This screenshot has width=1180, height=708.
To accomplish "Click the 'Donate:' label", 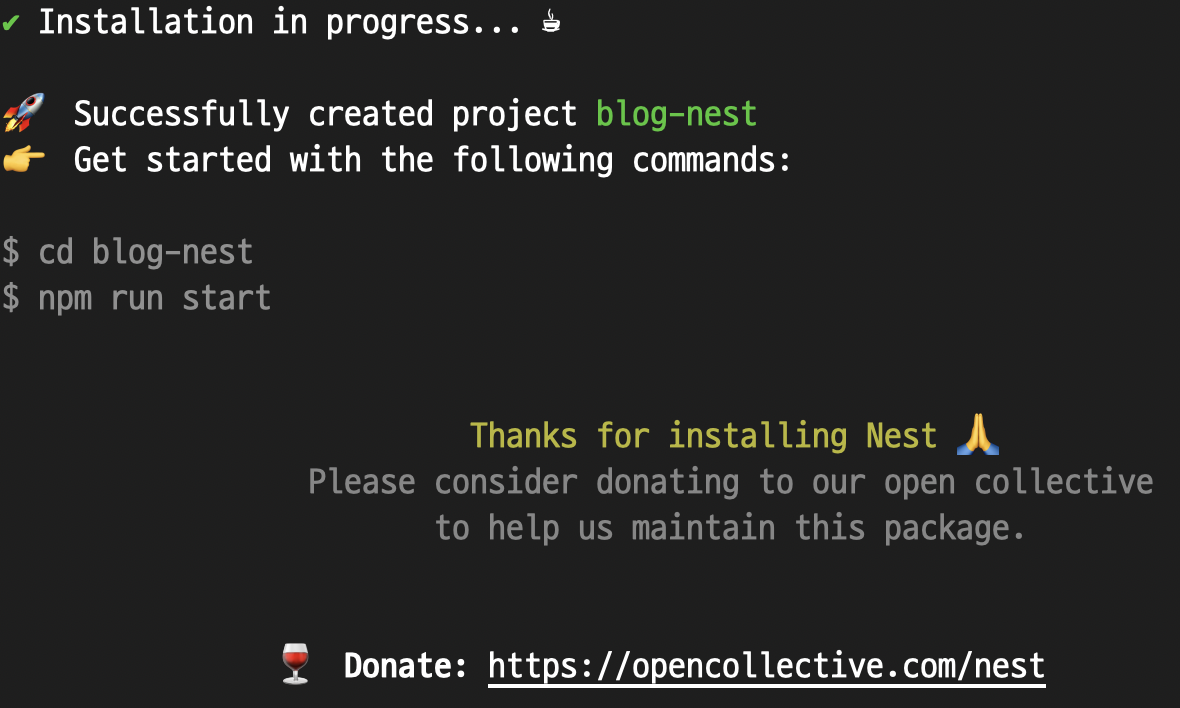I will tap(405, 666).
